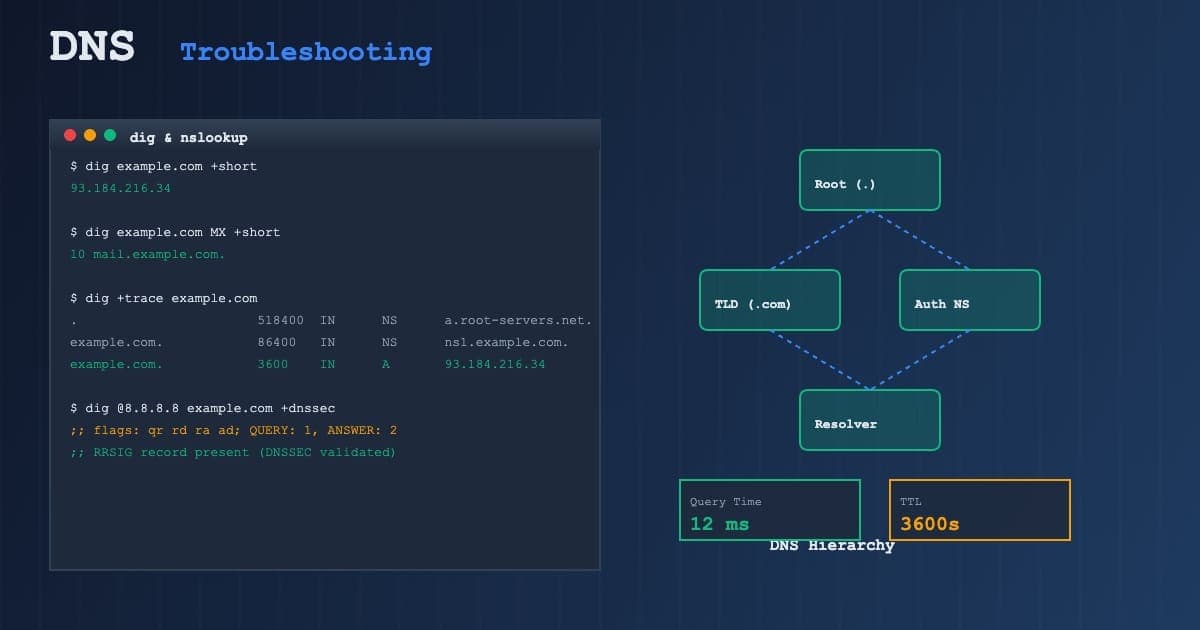1200x630 pixels.
Task: Click the DNSSEC validated status link
Action: click(230, 452)
